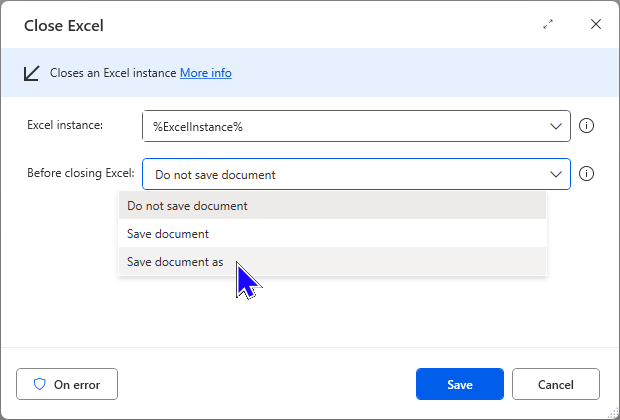Pick Save document as option
620x420 pixels.
(333, 262)
